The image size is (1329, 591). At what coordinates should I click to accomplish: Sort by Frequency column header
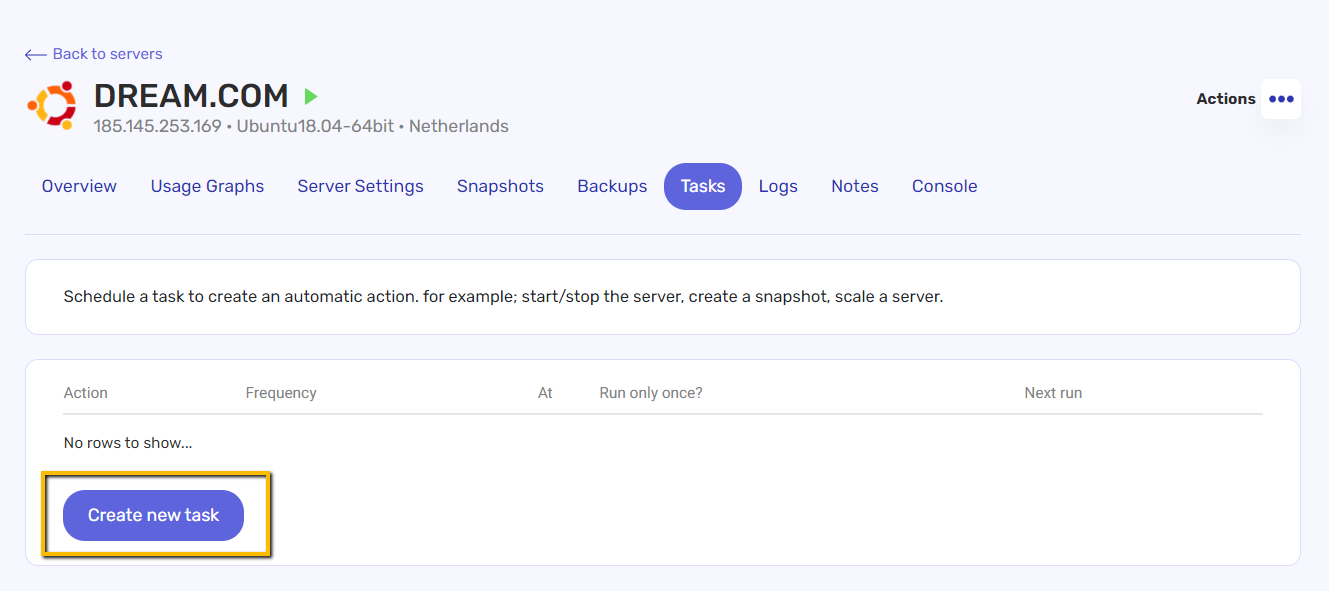[281, 393]
